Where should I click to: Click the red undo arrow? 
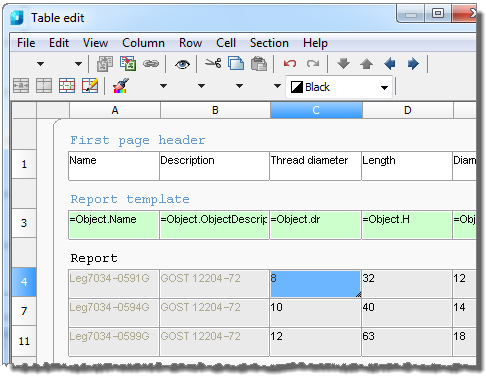pyautogui.click(x=290, y=63)
